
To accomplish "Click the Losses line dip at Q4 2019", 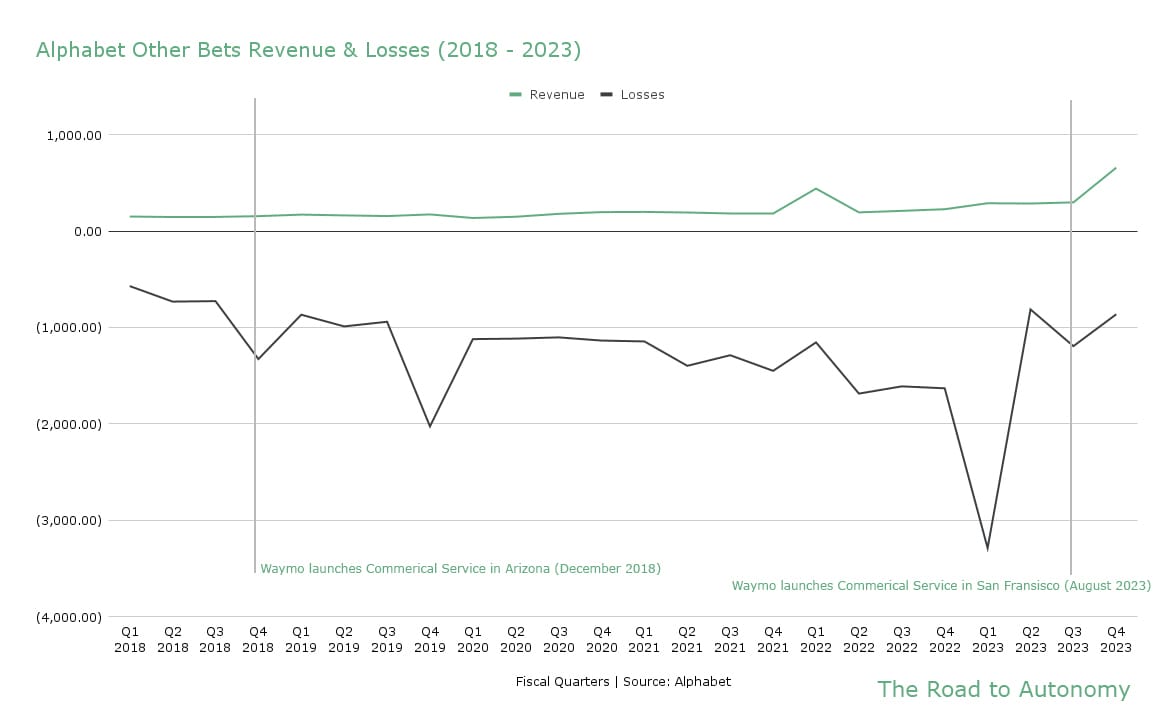I will [x=430, y=426].
